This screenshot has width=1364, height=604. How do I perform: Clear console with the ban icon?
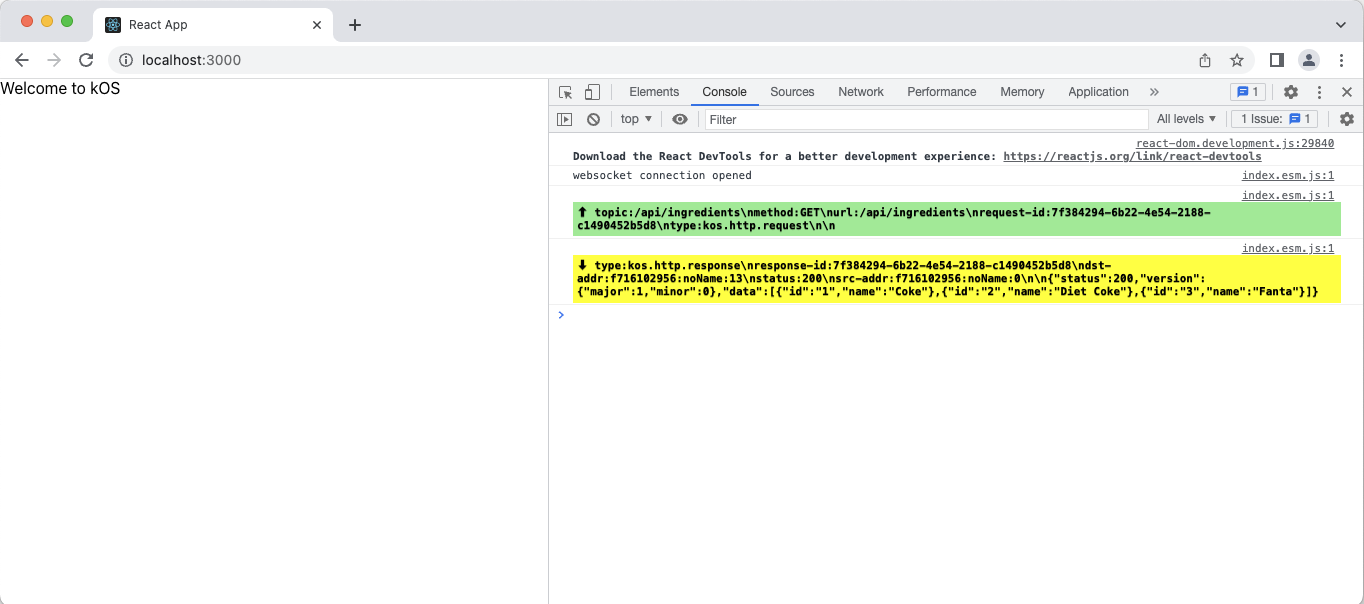pyautogui.click(x=593, y=119)
